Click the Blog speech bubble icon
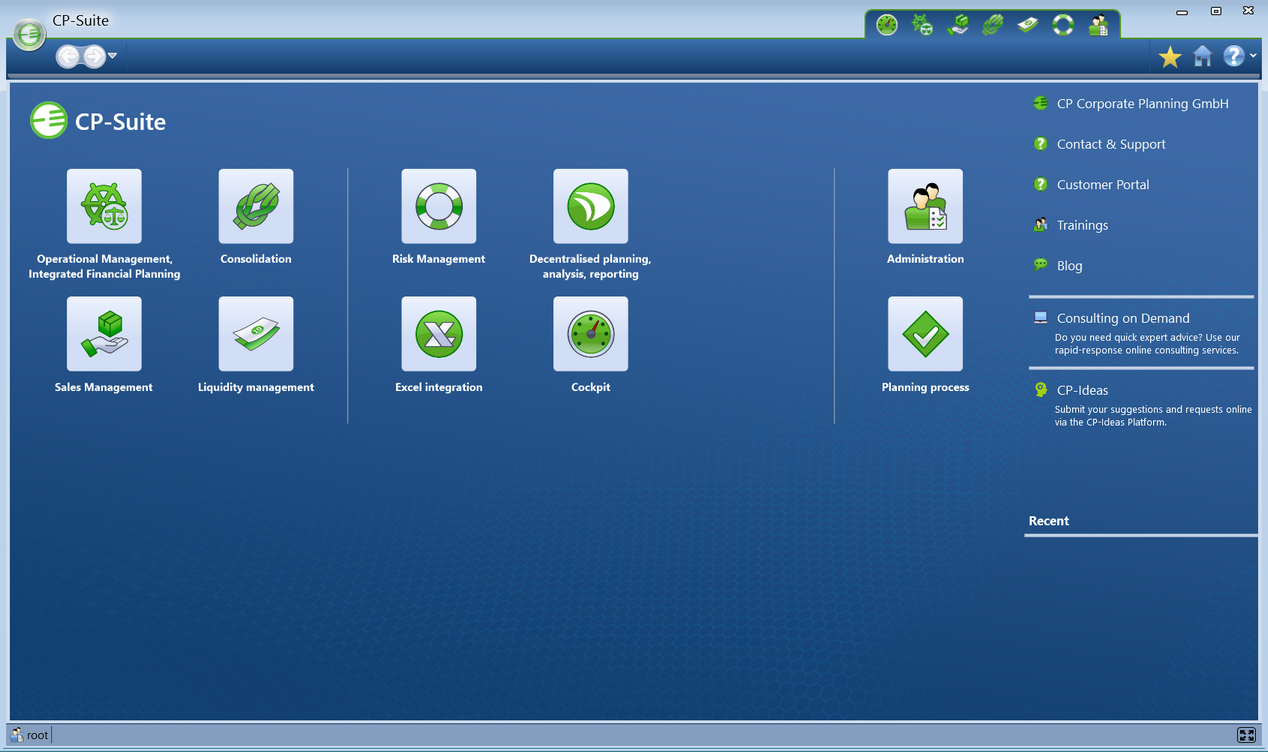 tap(1040, 265)
